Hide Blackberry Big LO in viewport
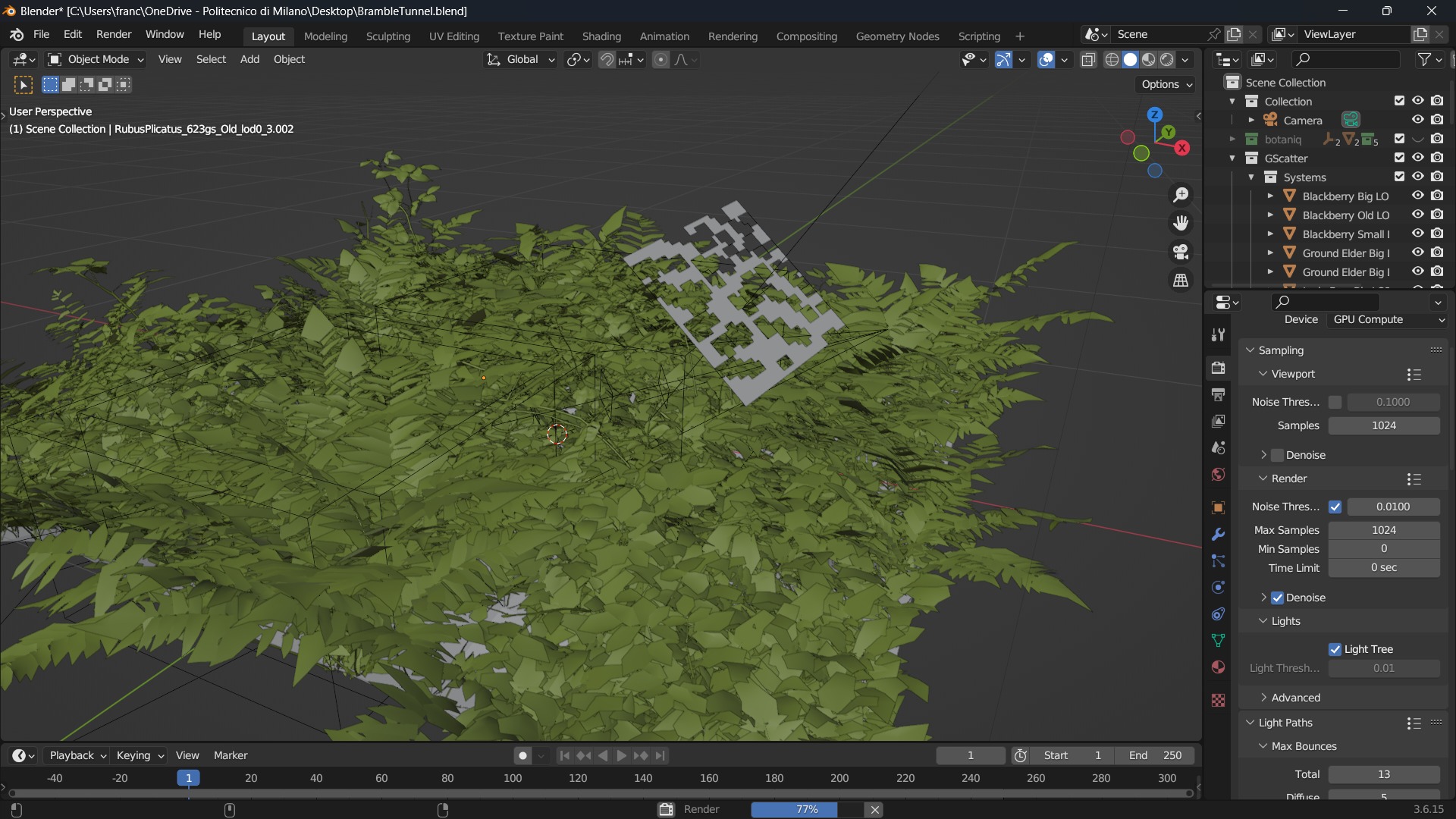1456x819 pixels. click(x=1417, y=196)
